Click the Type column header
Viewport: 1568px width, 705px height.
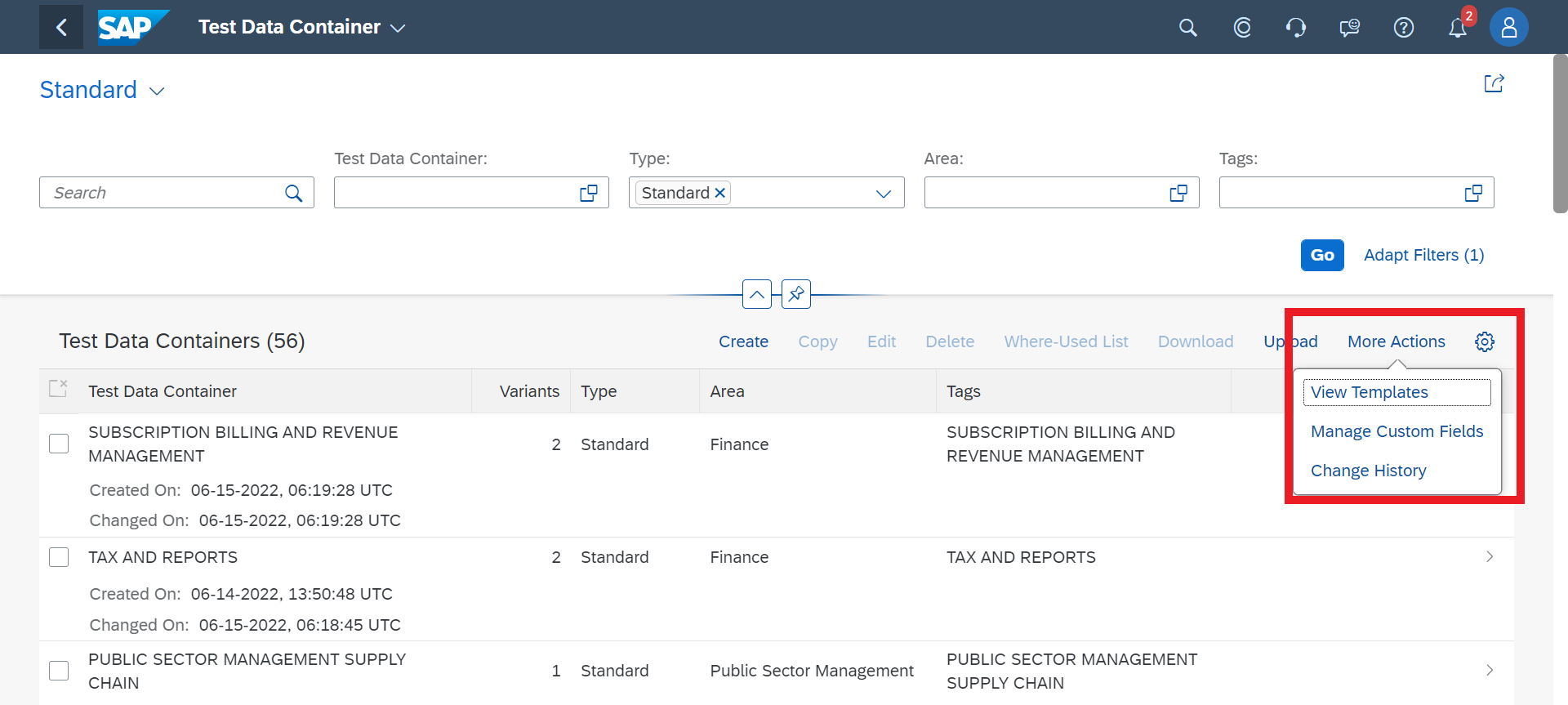[635, 391]
